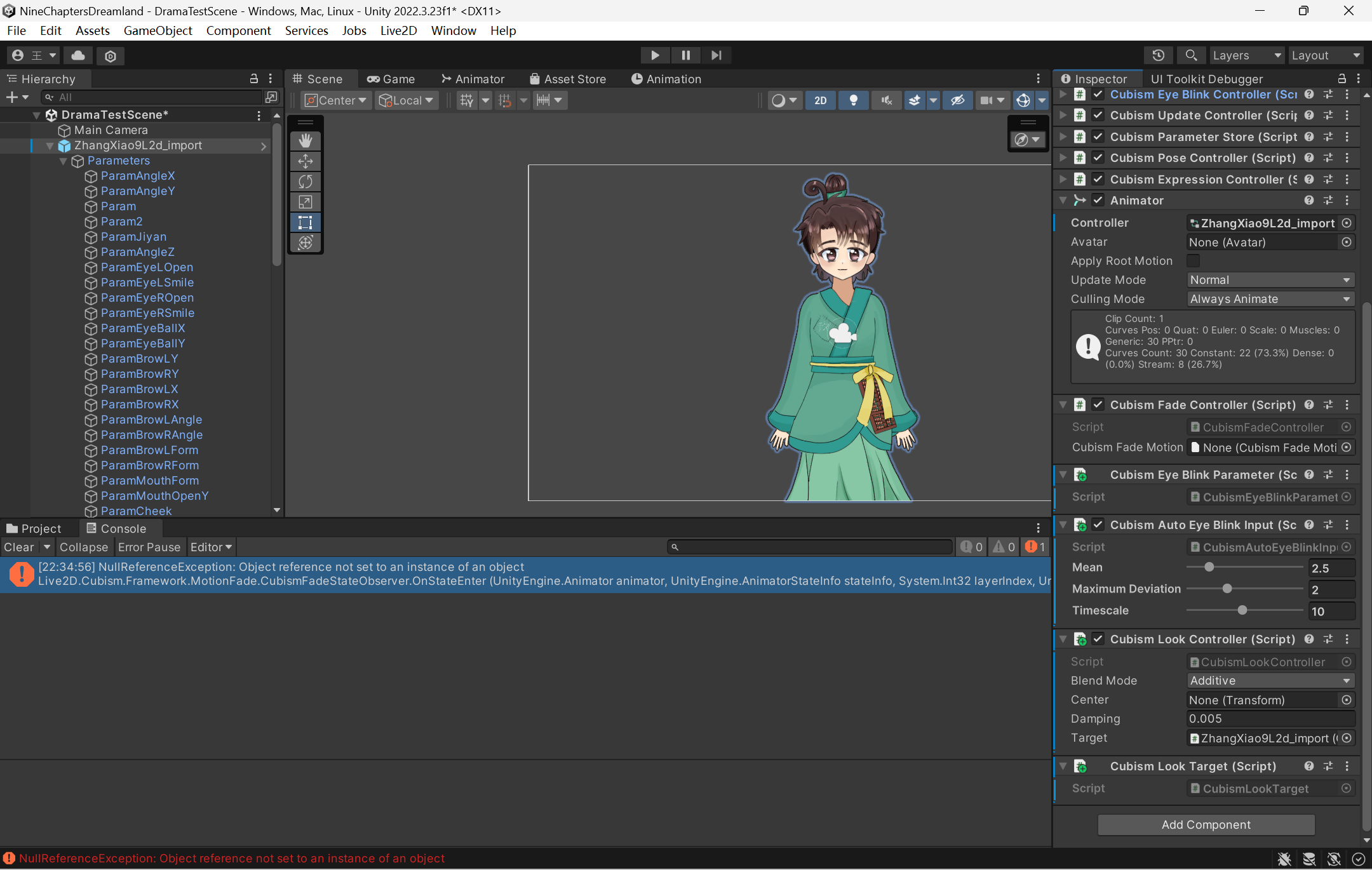Select the Rect tool in scene

(x=306, y=222)
